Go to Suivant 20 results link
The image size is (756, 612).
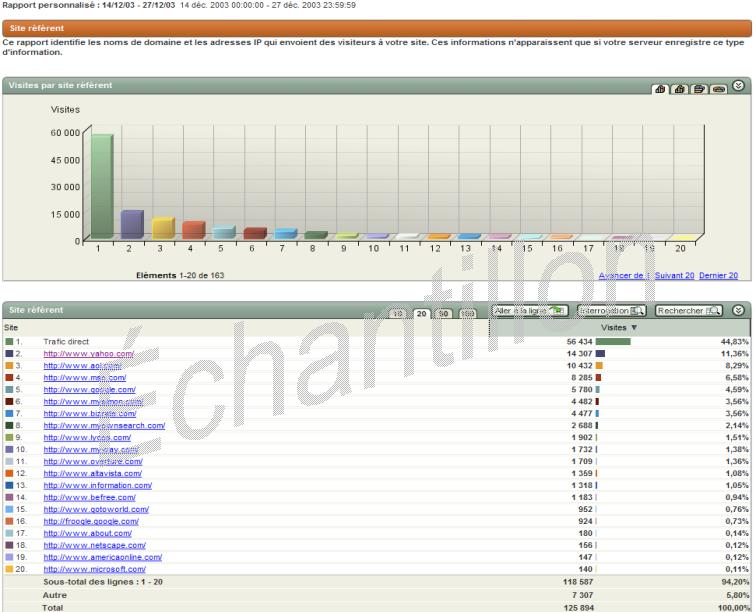[x=674, y=276]
